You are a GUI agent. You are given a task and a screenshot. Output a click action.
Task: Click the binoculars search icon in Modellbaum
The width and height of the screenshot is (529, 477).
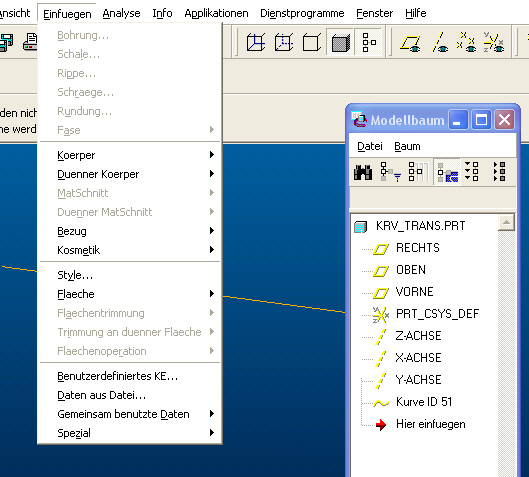363,172
